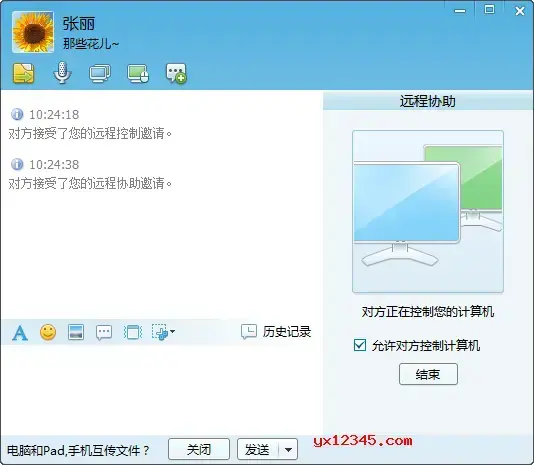Open the 历史记录 chat history
The image size is (534, 465).
276,332
